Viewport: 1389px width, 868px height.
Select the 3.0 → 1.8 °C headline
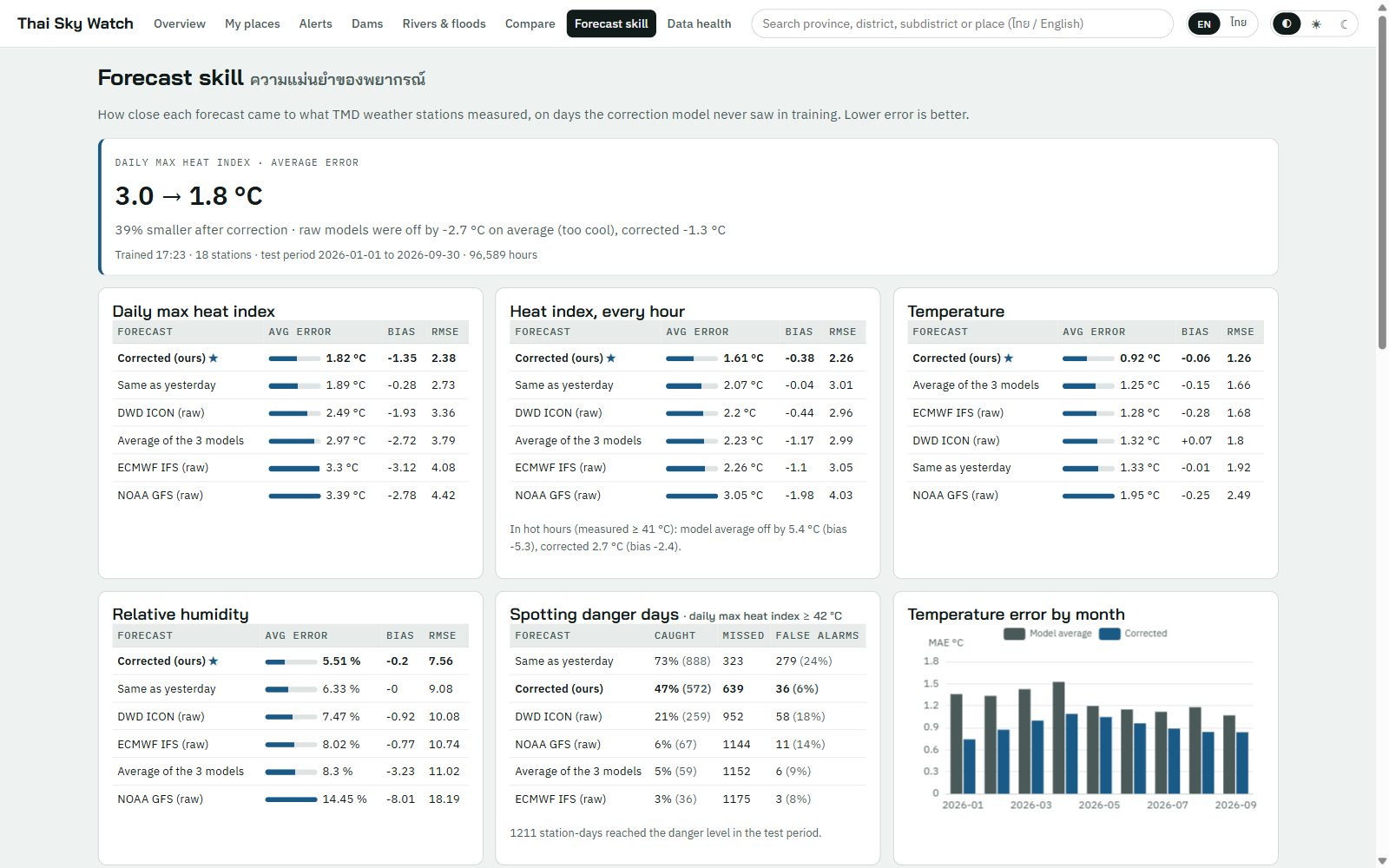pos(188,196)
